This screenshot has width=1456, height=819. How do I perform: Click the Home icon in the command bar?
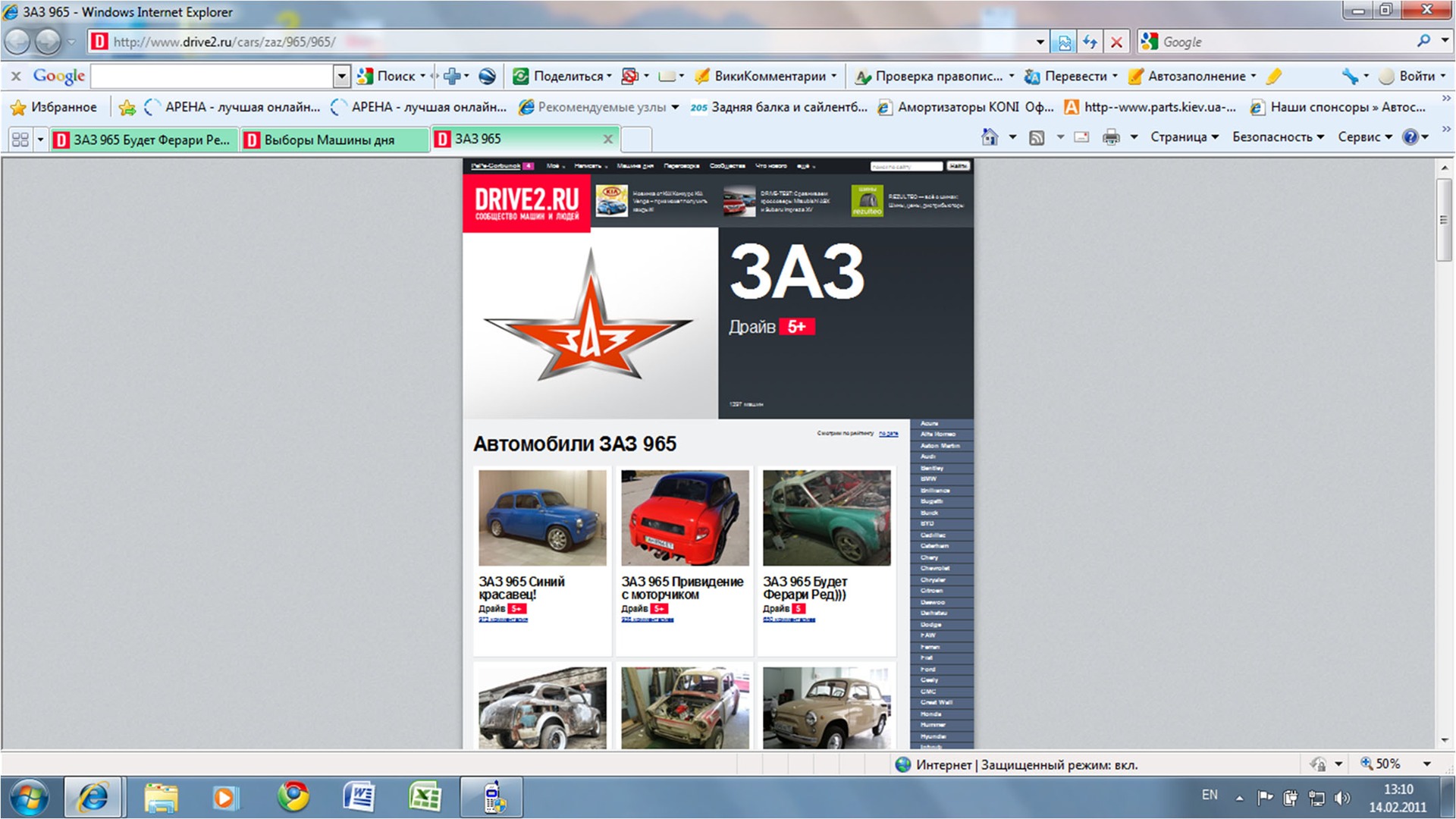coord(990,136)
